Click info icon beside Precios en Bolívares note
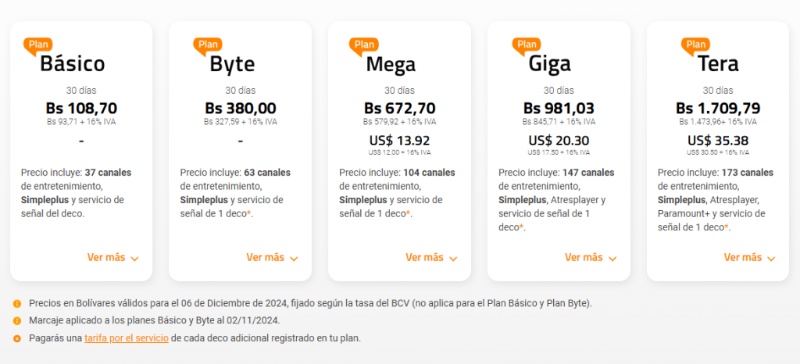The image size is (800, 364). click(17, 304)
